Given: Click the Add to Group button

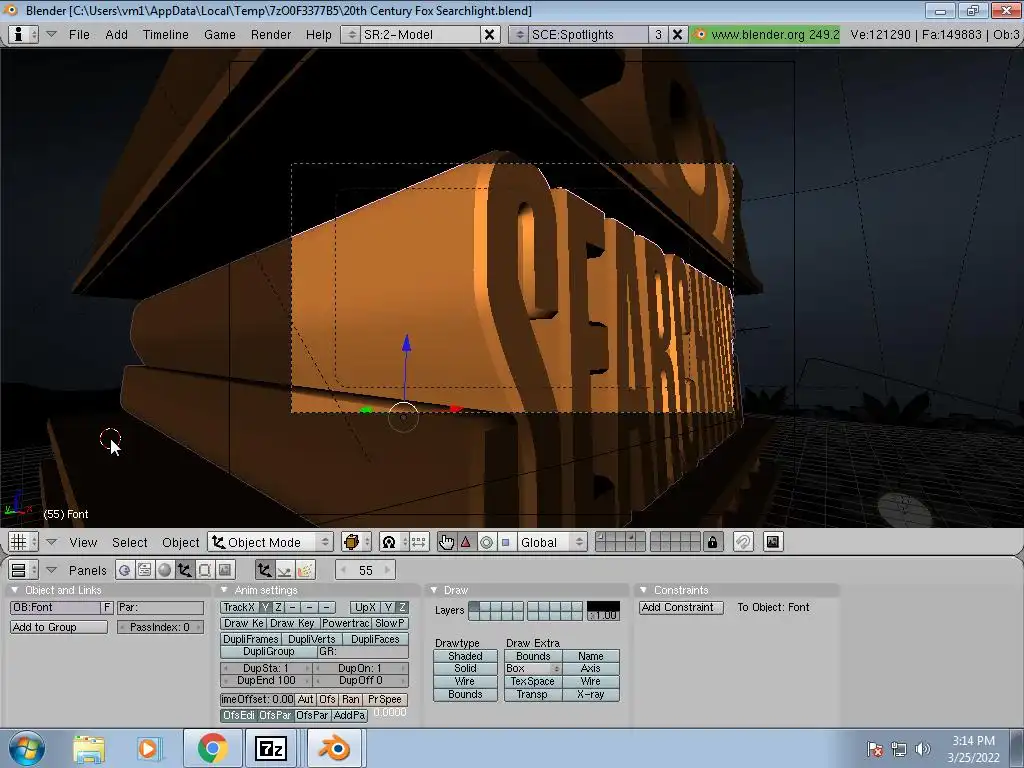Looking at the screenshot, I should coord(59,628).
